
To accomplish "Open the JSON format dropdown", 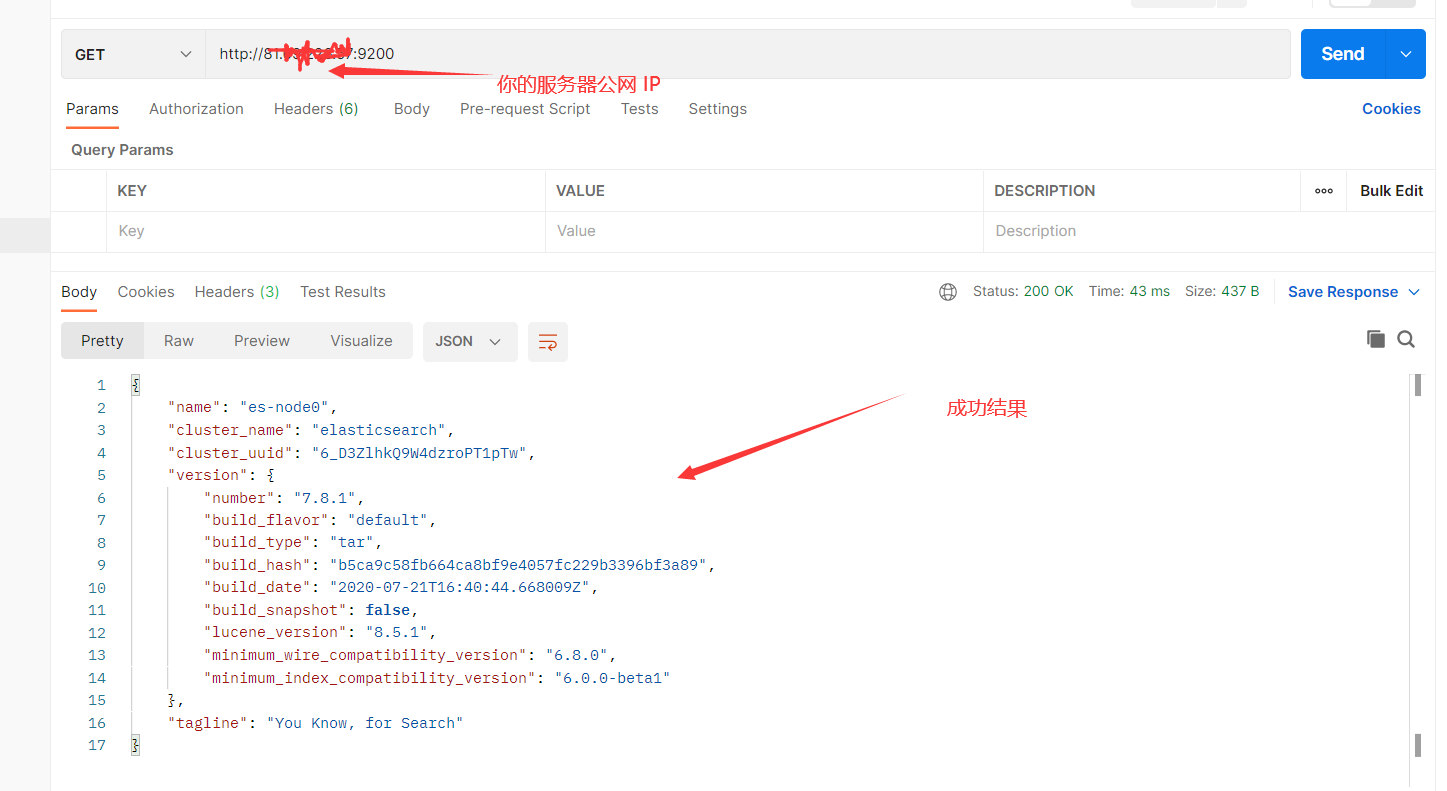I will coord(470,341).
